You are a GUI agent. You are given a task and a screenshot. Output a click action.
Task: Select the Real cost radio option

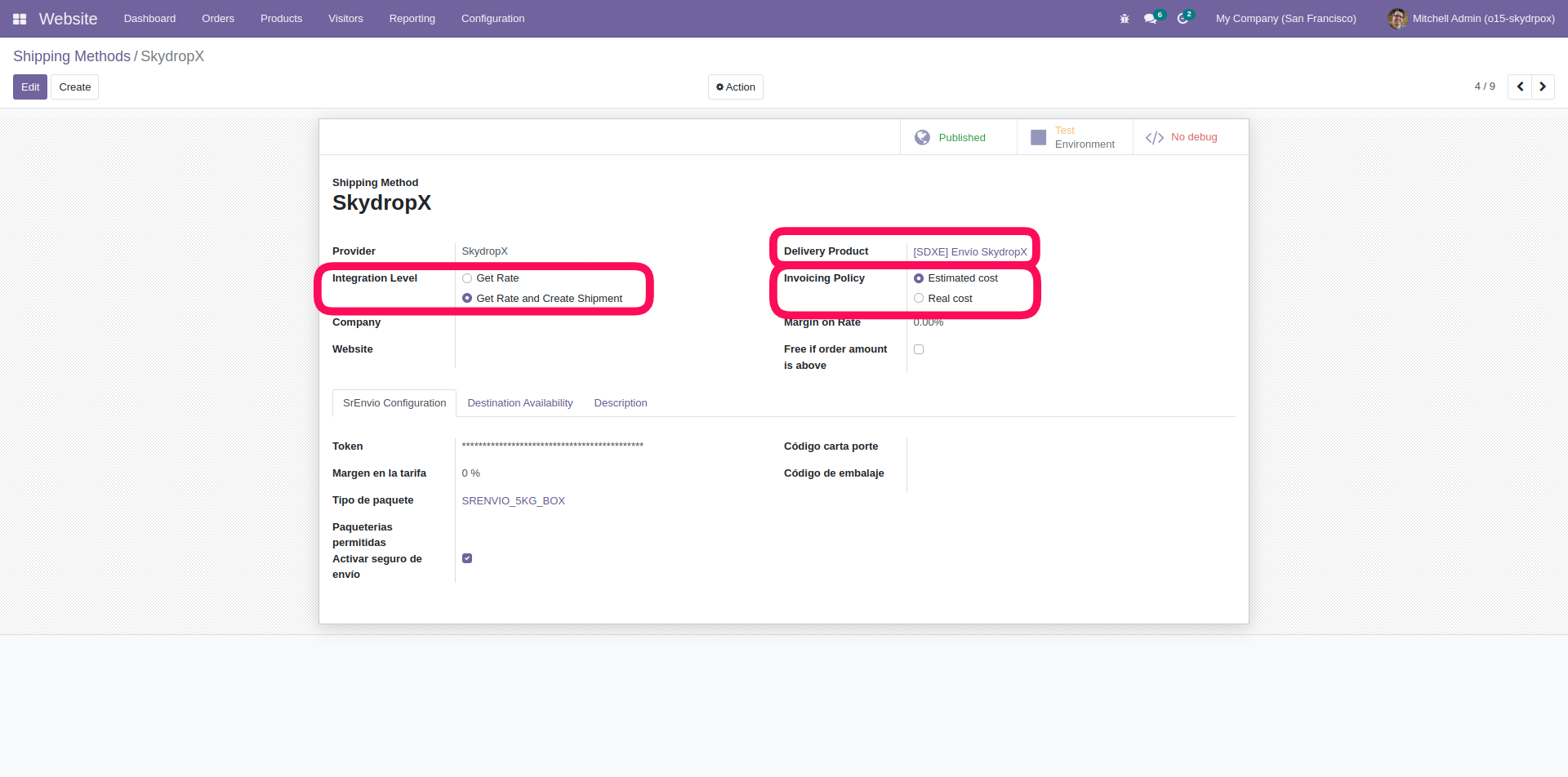point(919,299)
